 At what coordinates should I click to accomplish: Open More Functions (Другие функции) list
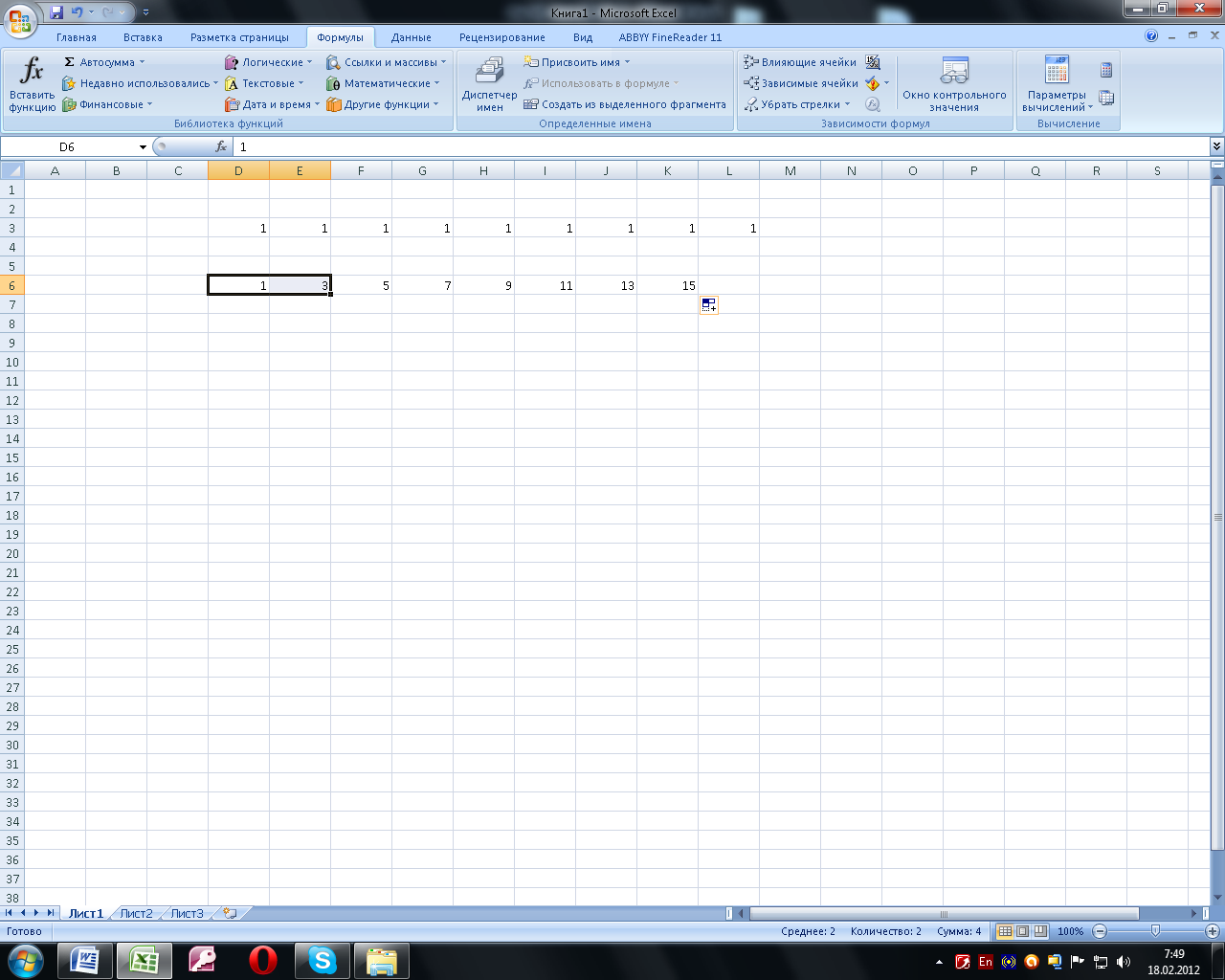tap(382, 104)
